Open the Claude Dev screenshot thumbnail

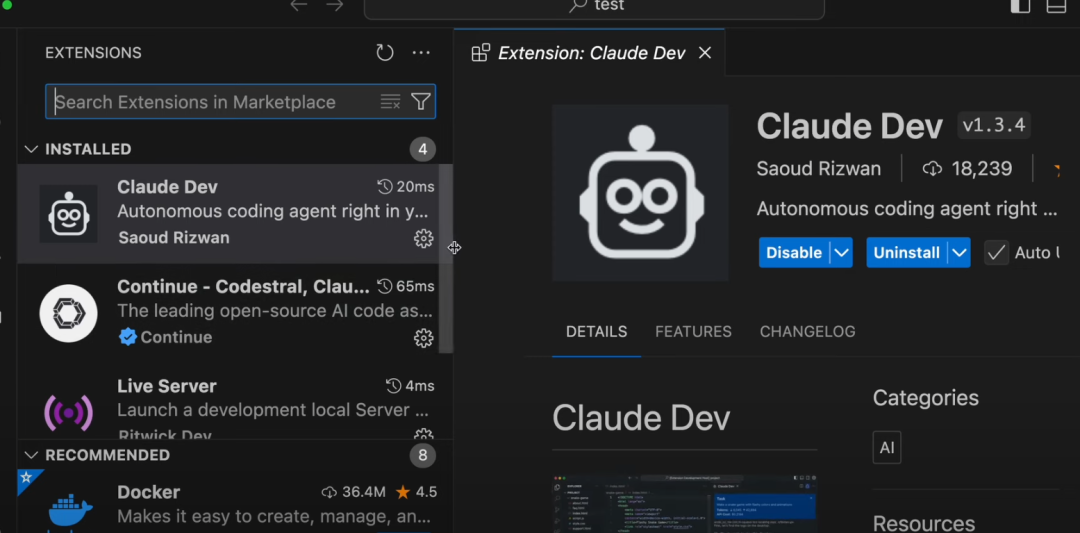tap(685, 503)
